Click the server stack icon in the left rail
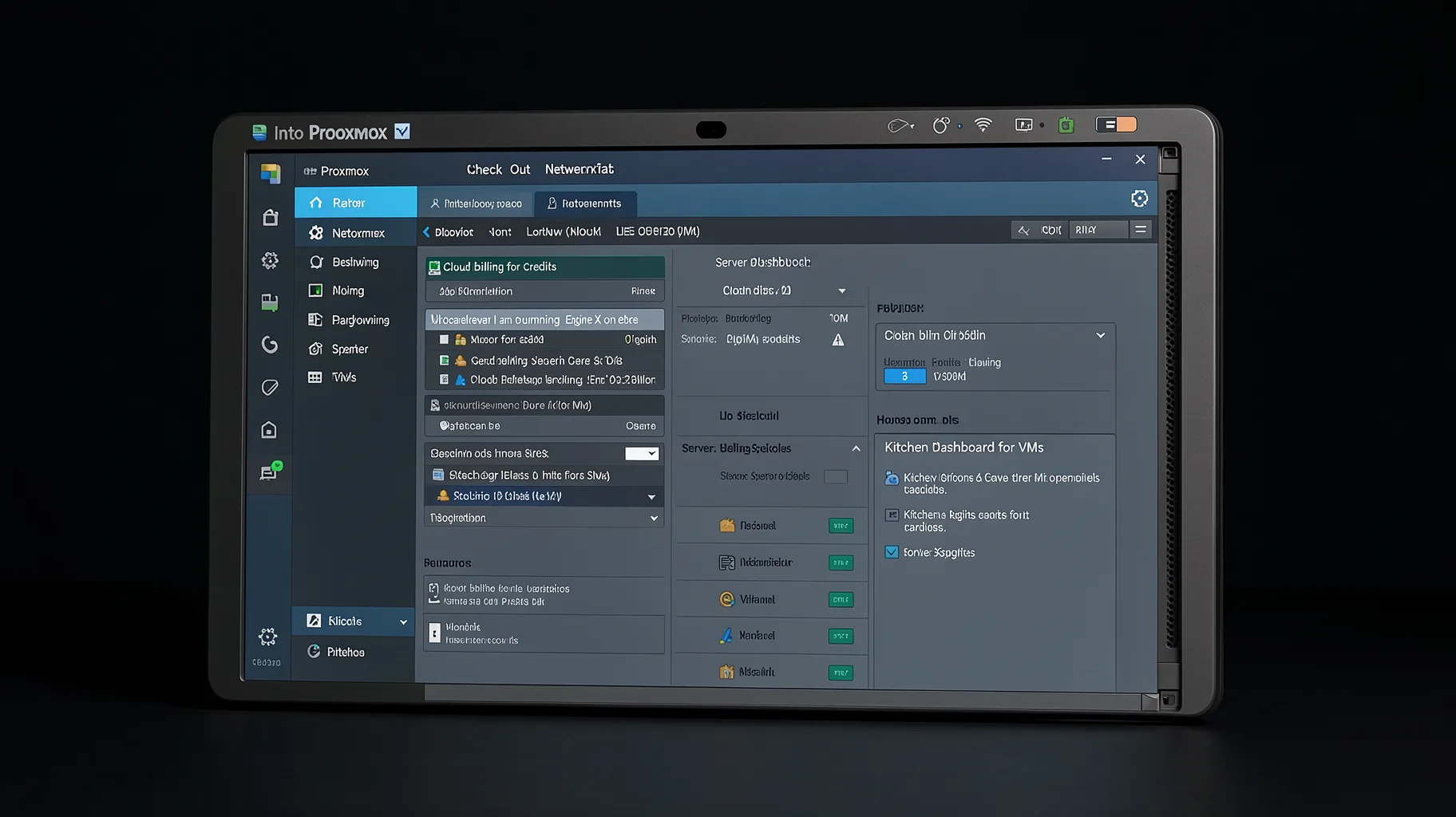Screen dimensions: 1456x817 pyautogui.click(x=270, y=302)
